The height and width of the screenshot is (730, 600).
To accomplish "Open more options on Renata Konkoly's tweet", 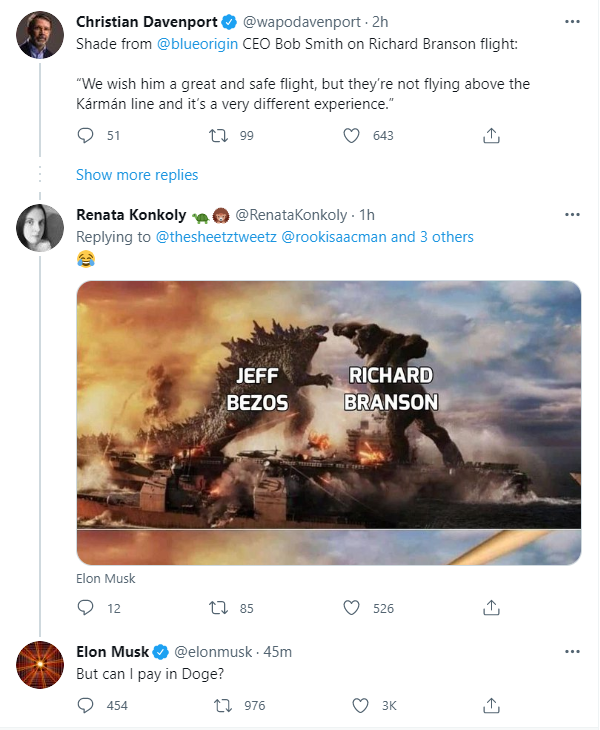I will pos(571,214).
